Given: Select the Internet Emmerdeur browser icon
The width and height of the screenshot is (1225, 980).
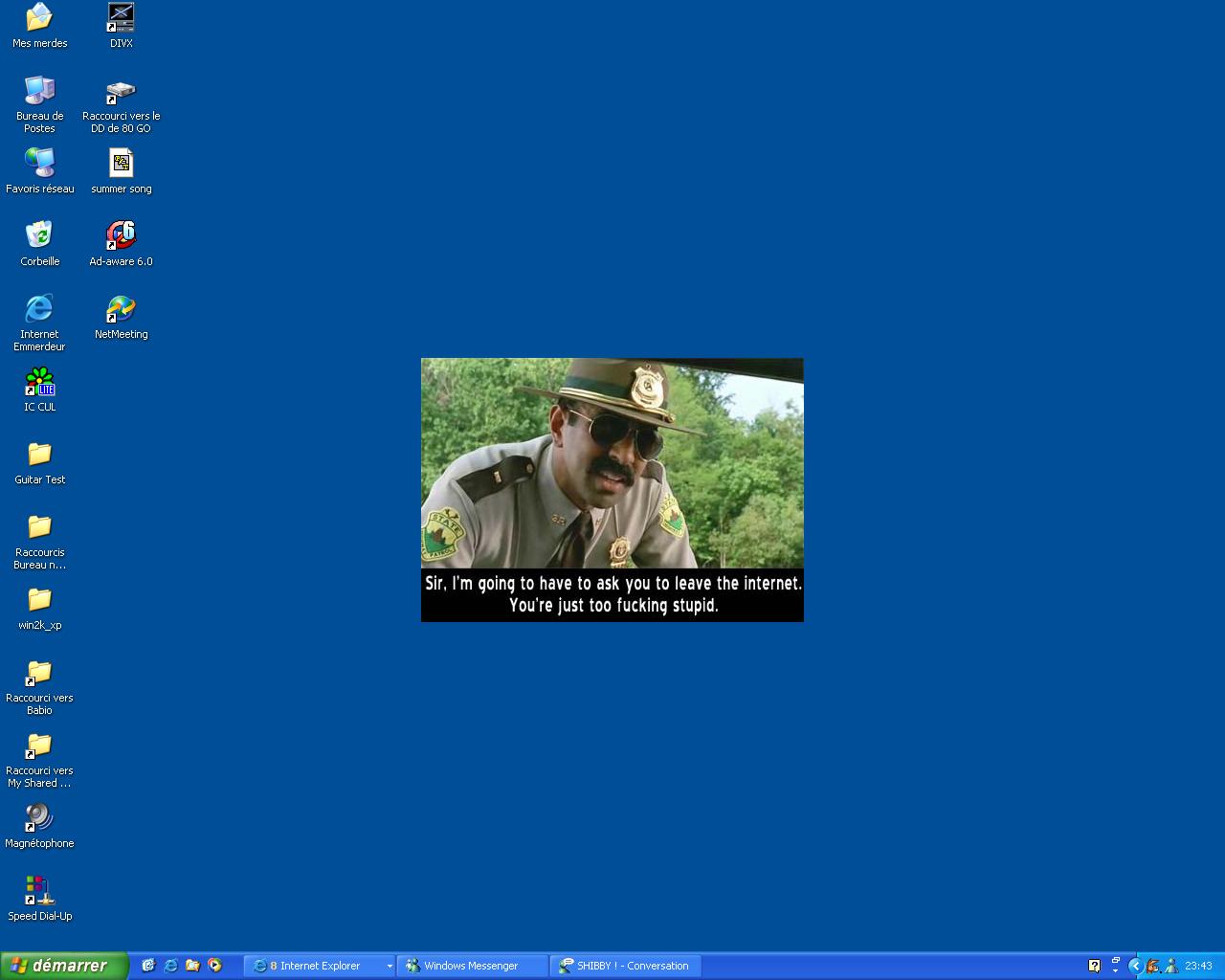Looking at the screenshot, I should coord(39,308).
